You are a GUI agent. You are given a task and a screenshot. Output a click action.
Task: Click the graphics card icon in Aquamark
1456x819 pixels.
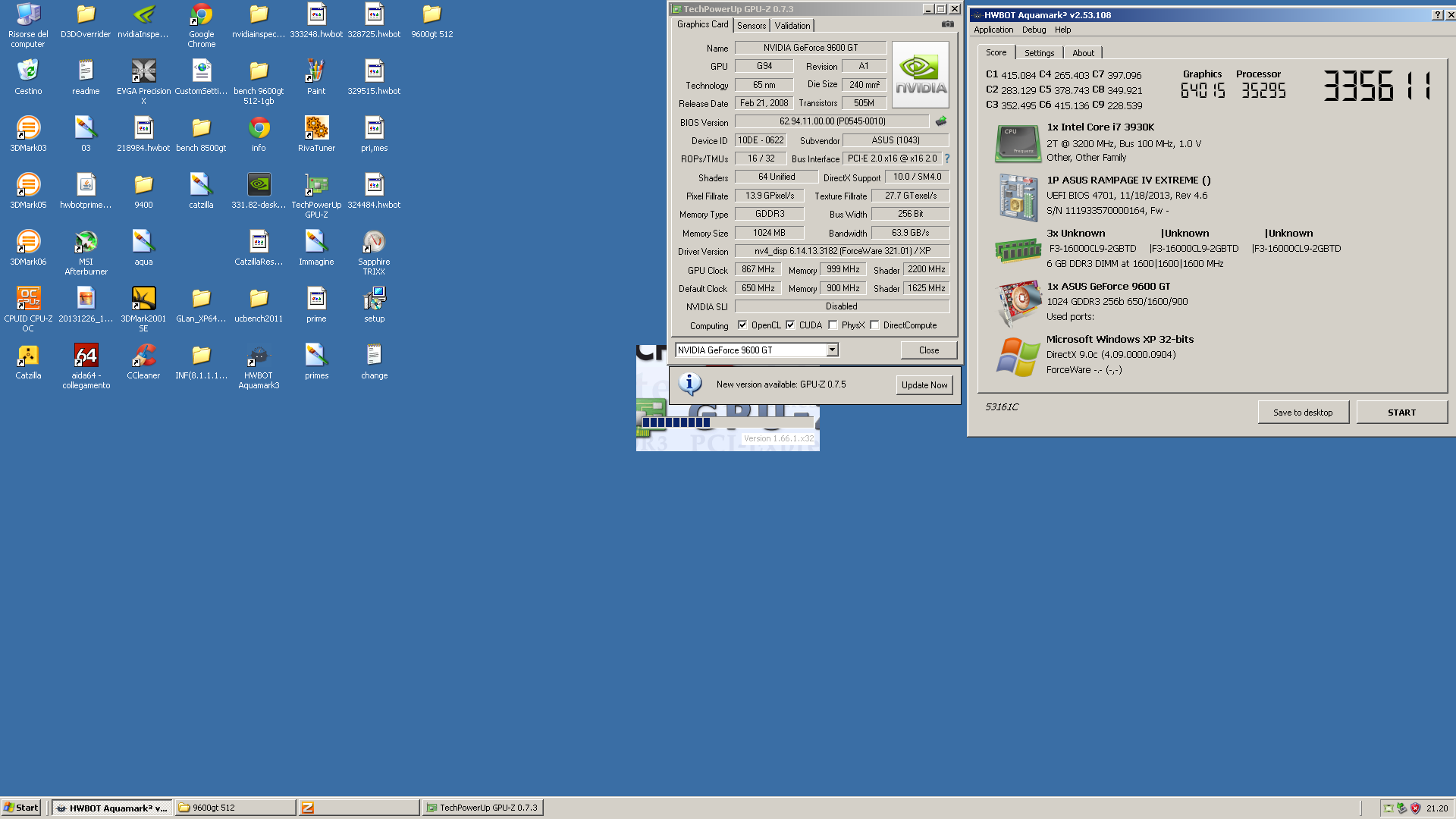tap(1019, 303)
